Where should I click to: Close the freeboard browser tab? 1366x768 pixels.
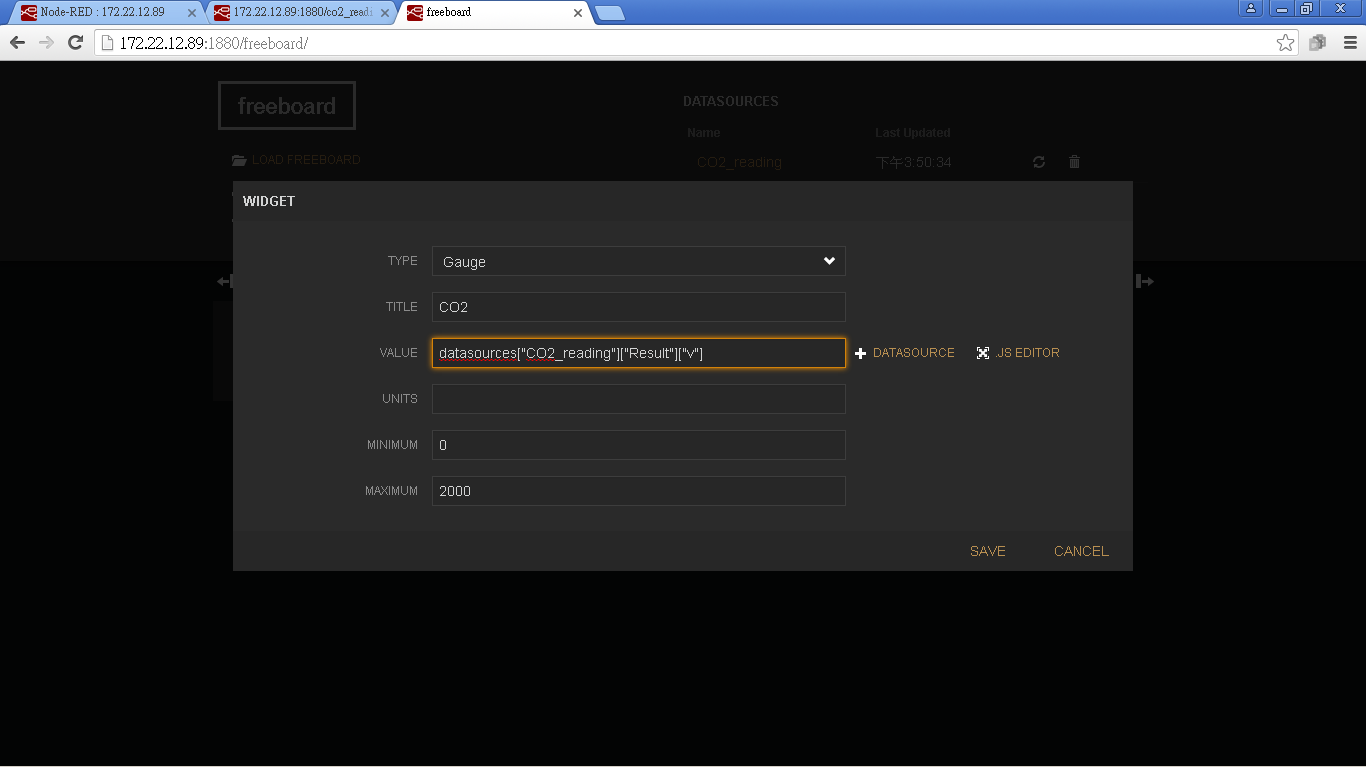tap(577, 13)
